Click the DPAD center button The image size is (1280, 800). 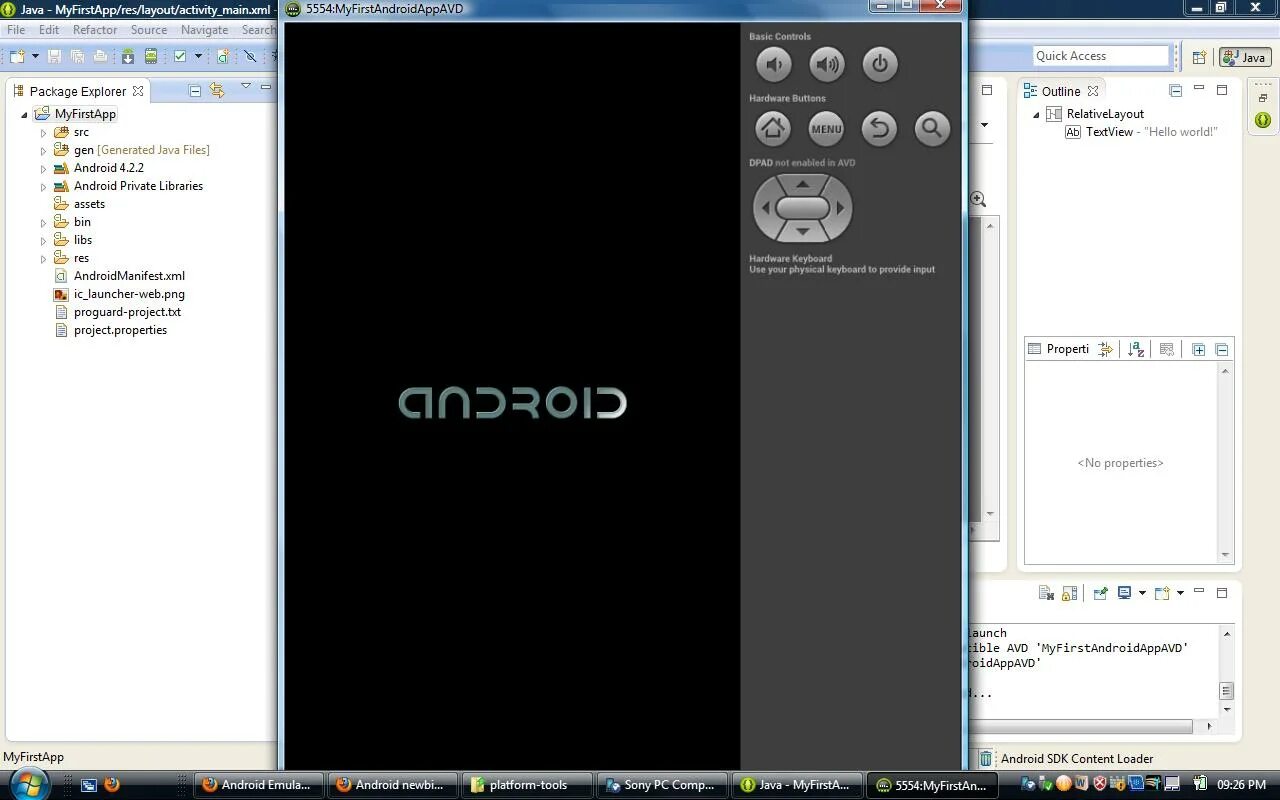pyautogui.click(x=803, y=208)
